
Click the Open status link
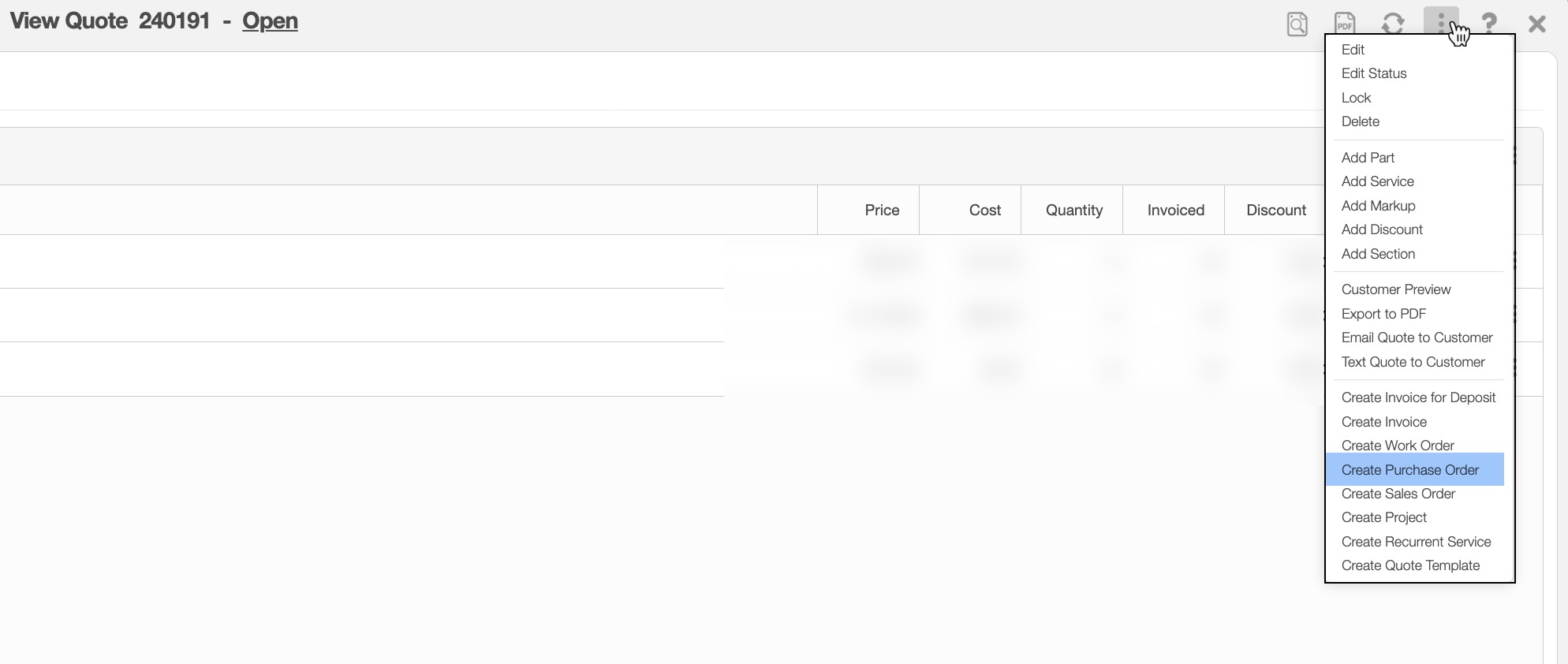coord(270,21)
